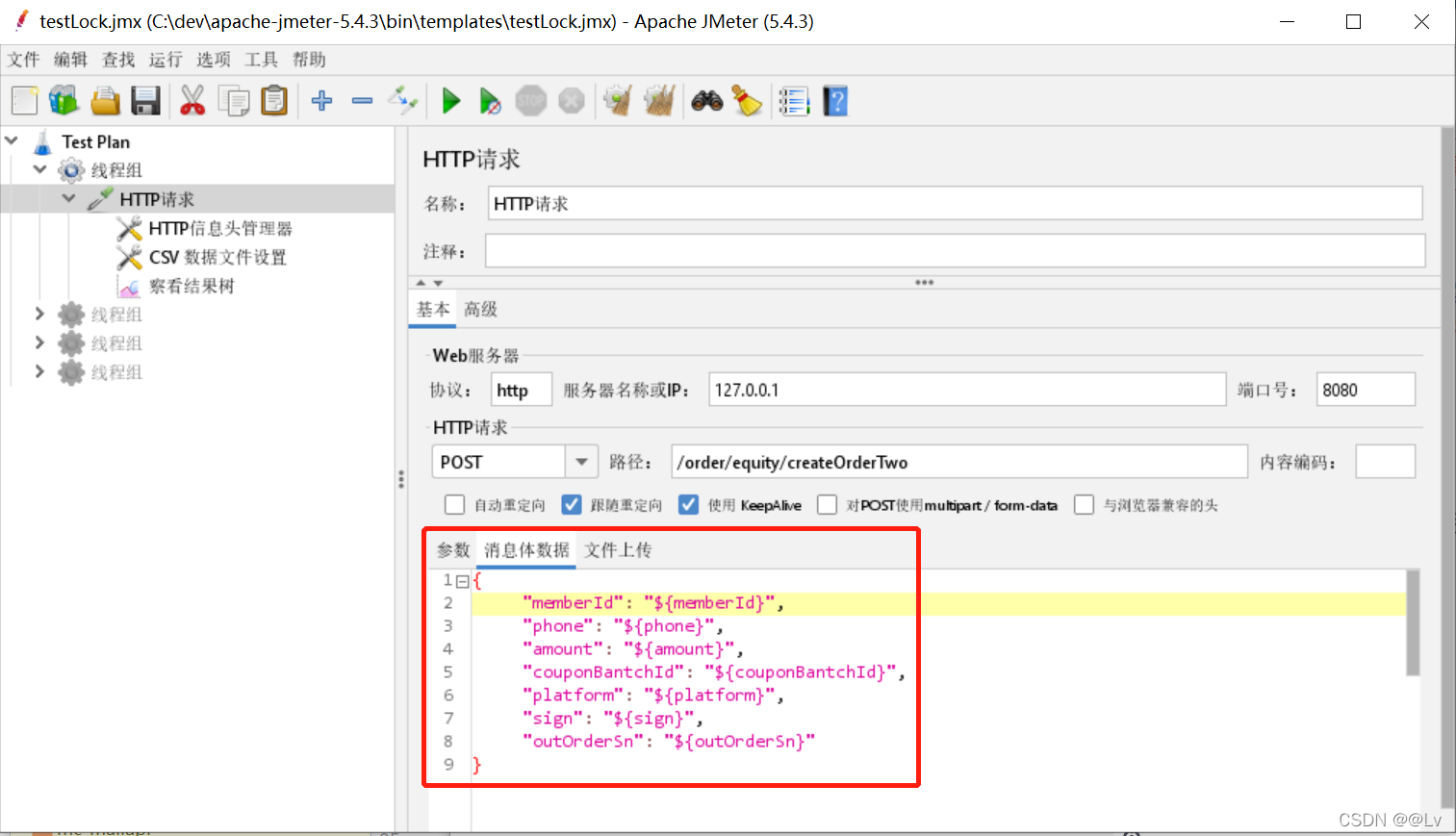The height and width of the screenshot is (836, 1456).
Task: Switch to the 基本 tab
Action: click(433, 309)
